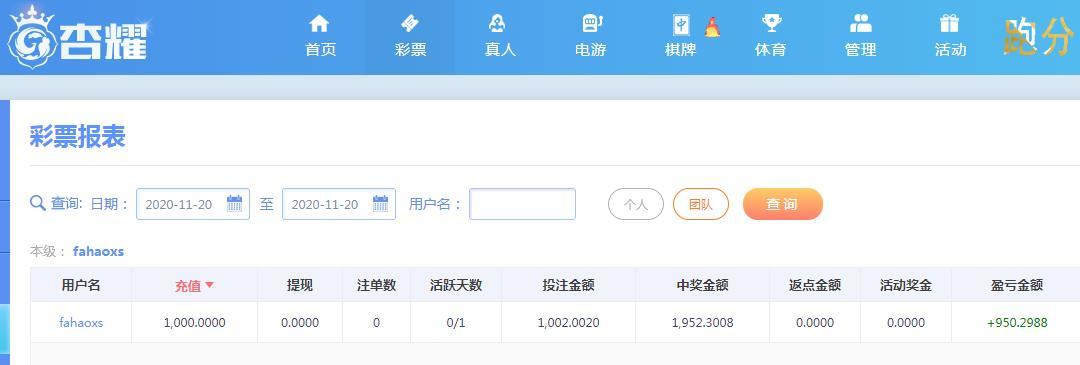Open the end date calendar icon
The width and height of the screenshot is (1080, 365).
click(x=380, y=203)
